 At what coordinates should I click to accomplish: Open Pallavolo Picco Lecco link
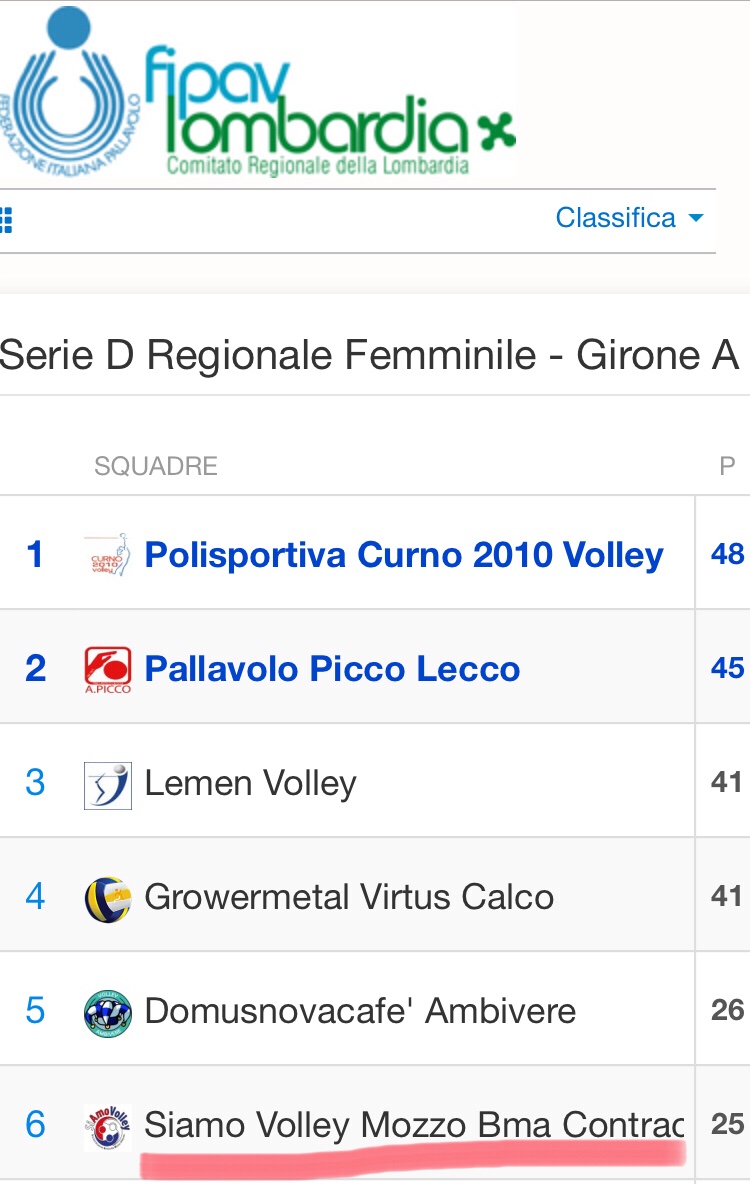[332, 669]
